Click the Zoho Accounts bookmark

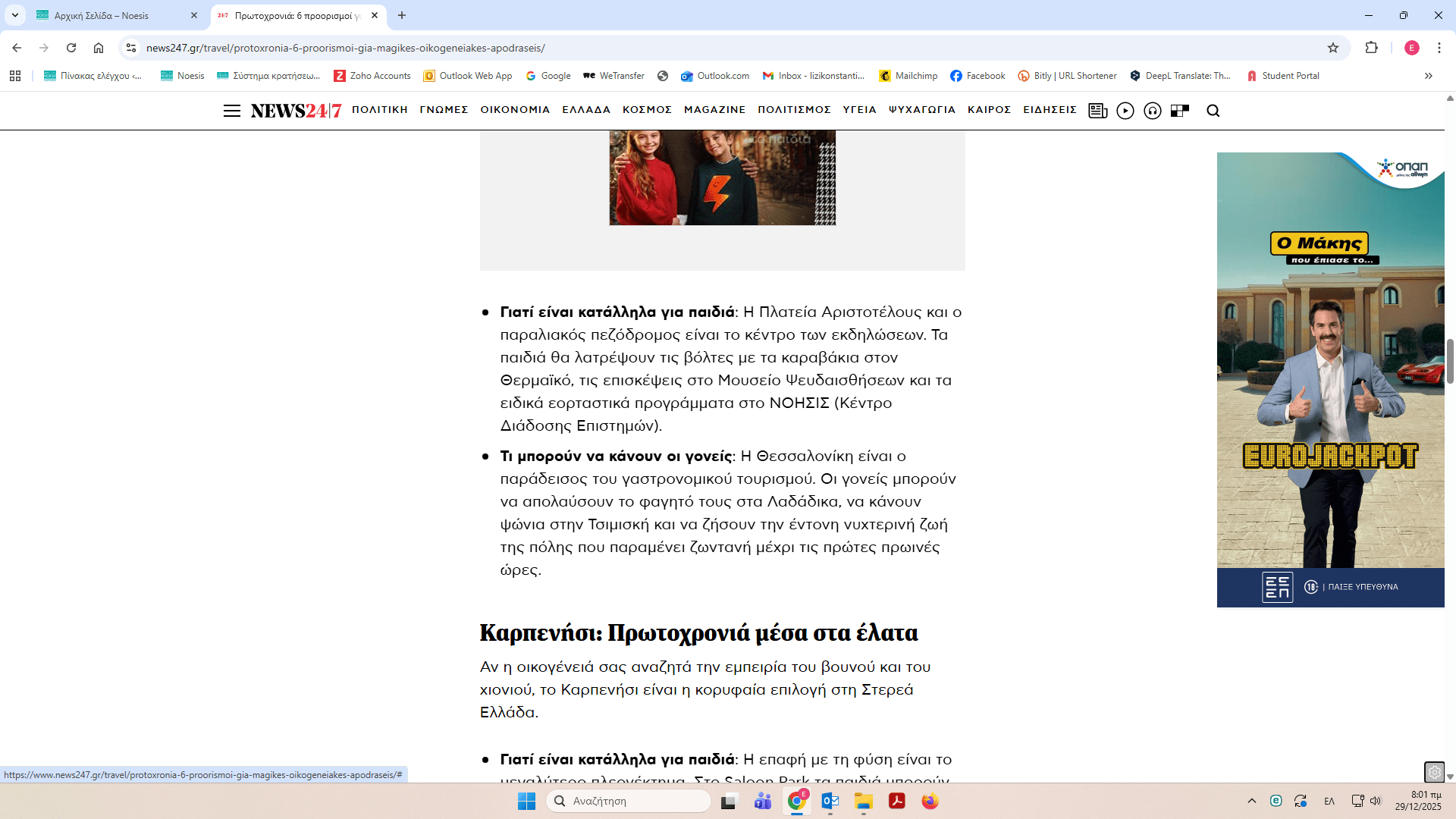tap(372, 76)
